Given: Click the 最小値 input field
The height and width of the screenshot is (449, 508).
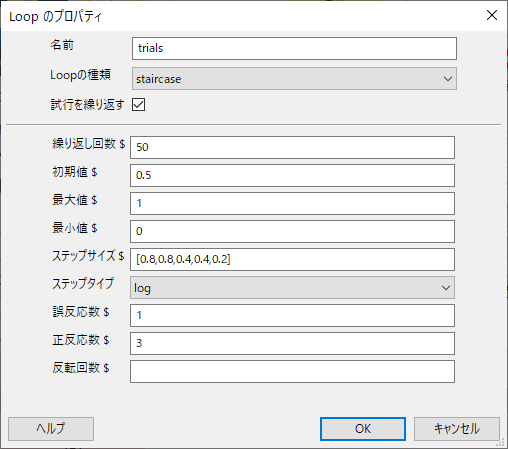Looking at the screenshot, I should [292, 231].
